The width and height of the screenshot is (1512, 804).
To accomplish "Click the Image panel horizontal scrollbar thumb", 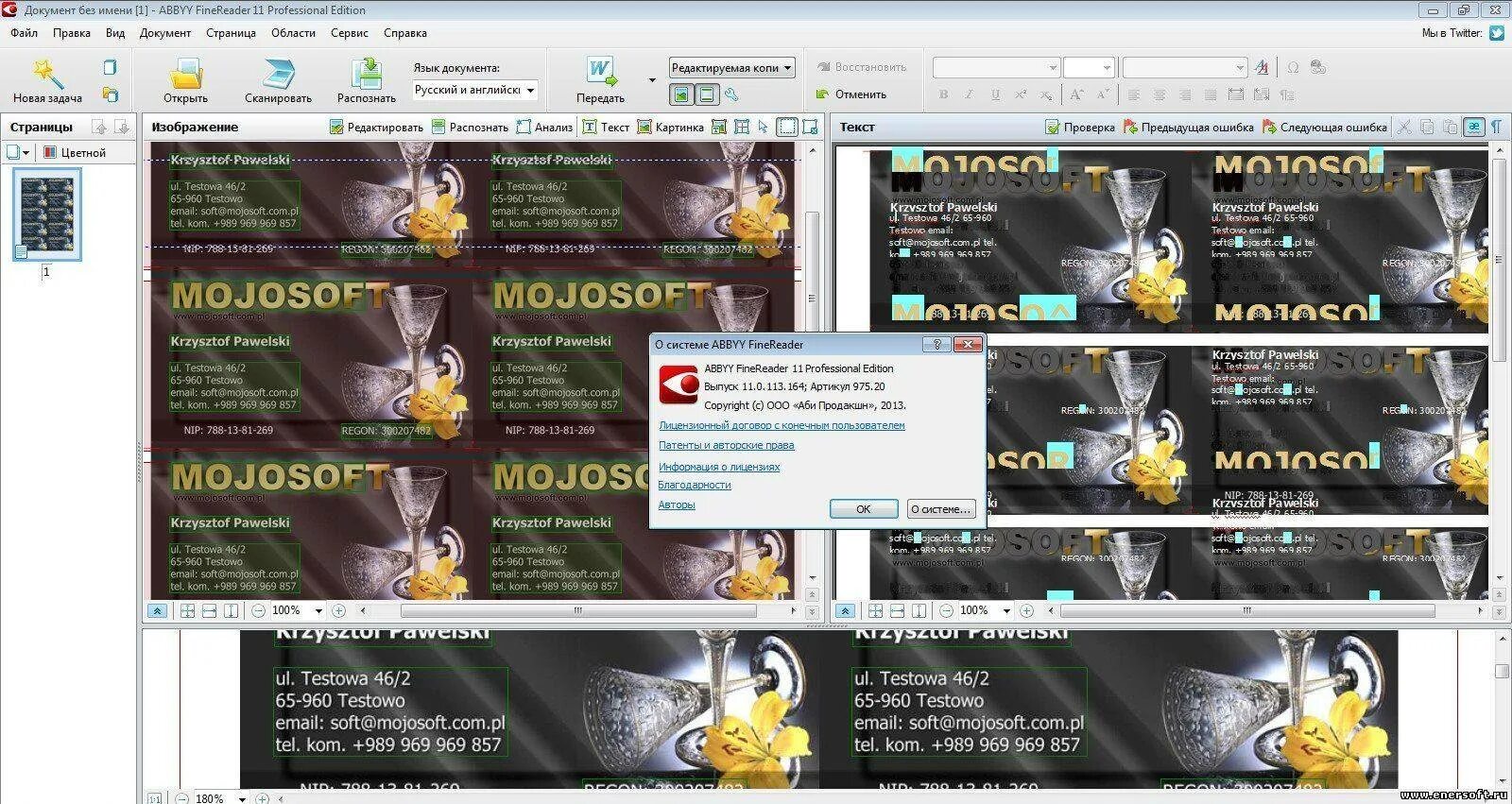I will [578, 611].
